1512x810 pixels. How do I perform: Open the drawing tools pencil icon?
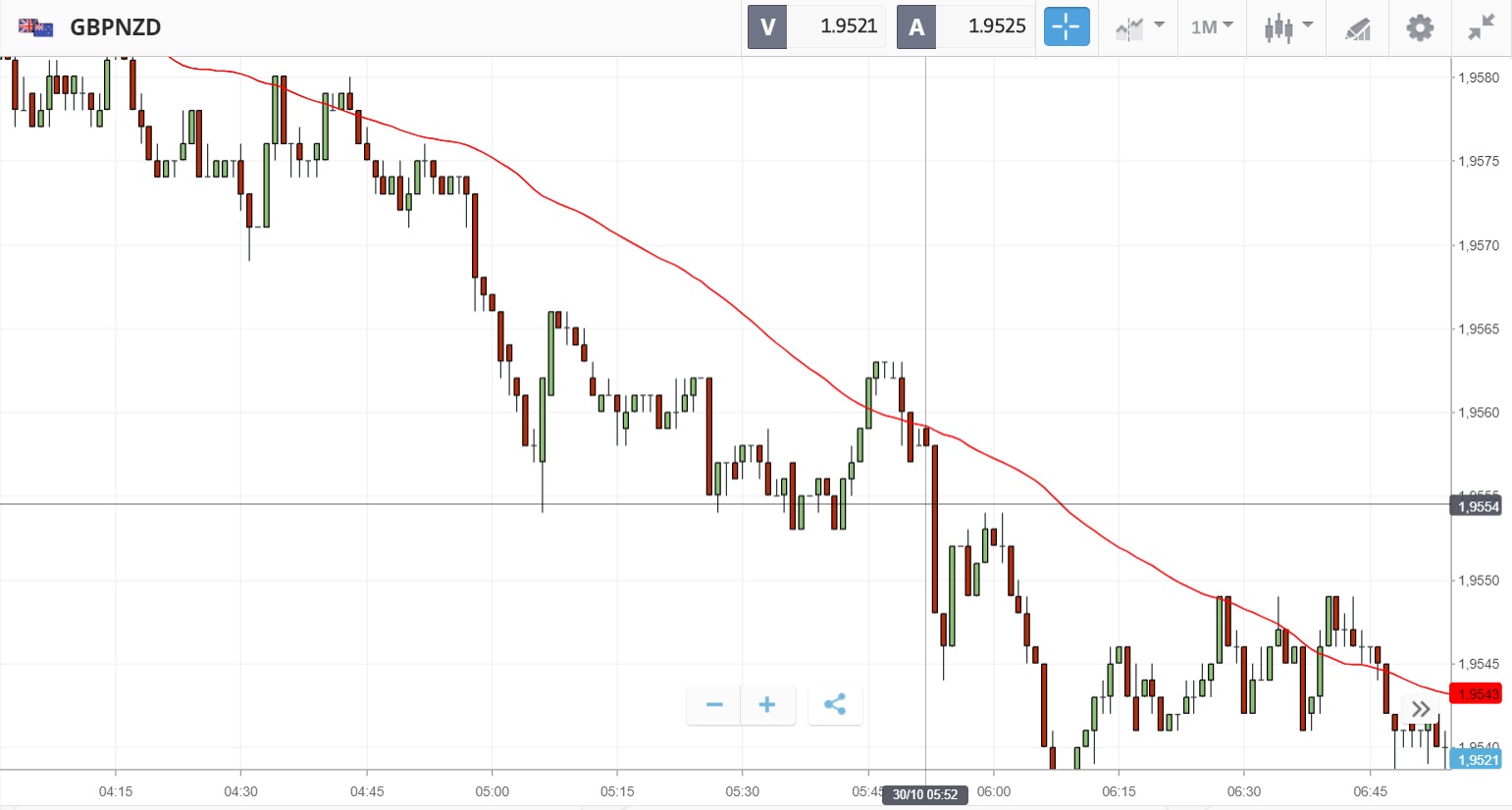click(1358, 28)
